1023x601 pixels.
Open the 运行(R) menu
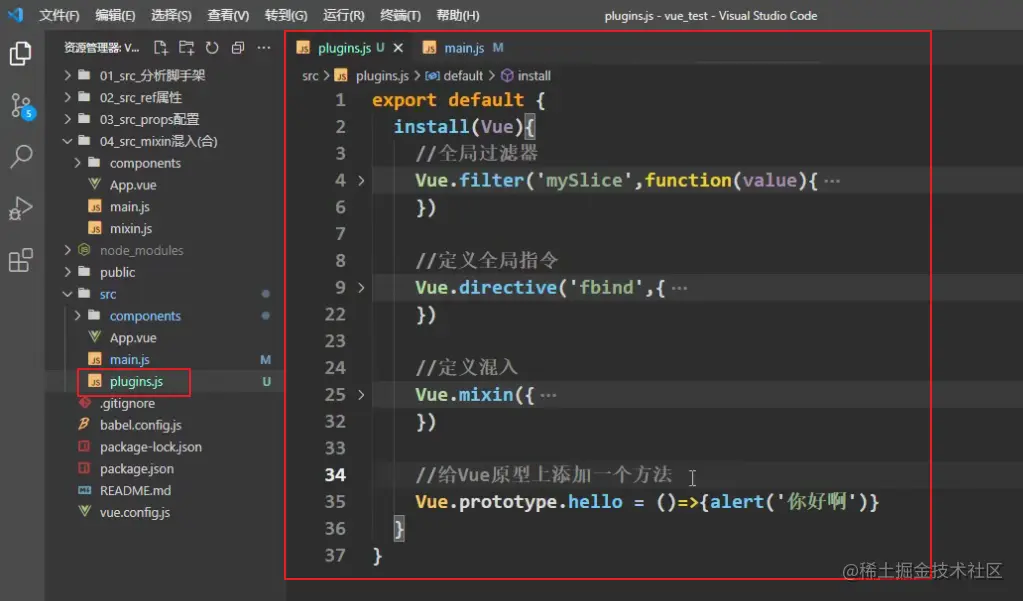tap(343, 15)
